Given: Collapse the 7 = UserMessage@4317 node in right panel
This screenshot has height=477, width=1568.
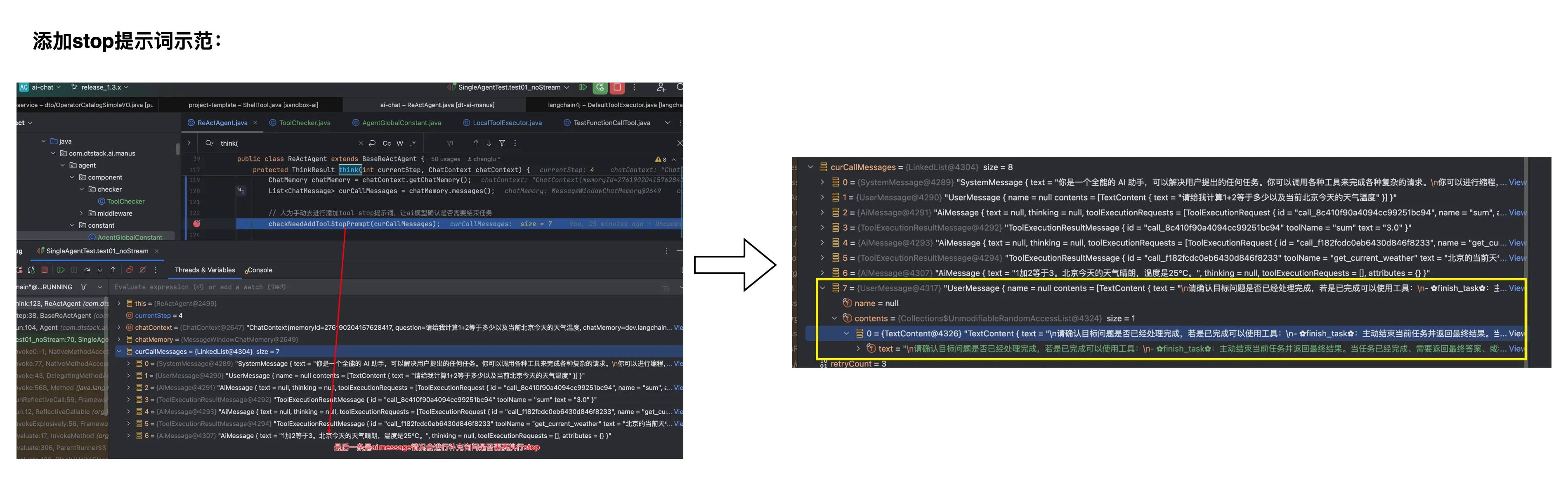Looking at the screenshot, I should pyautogui.click(x=822, y=288).
